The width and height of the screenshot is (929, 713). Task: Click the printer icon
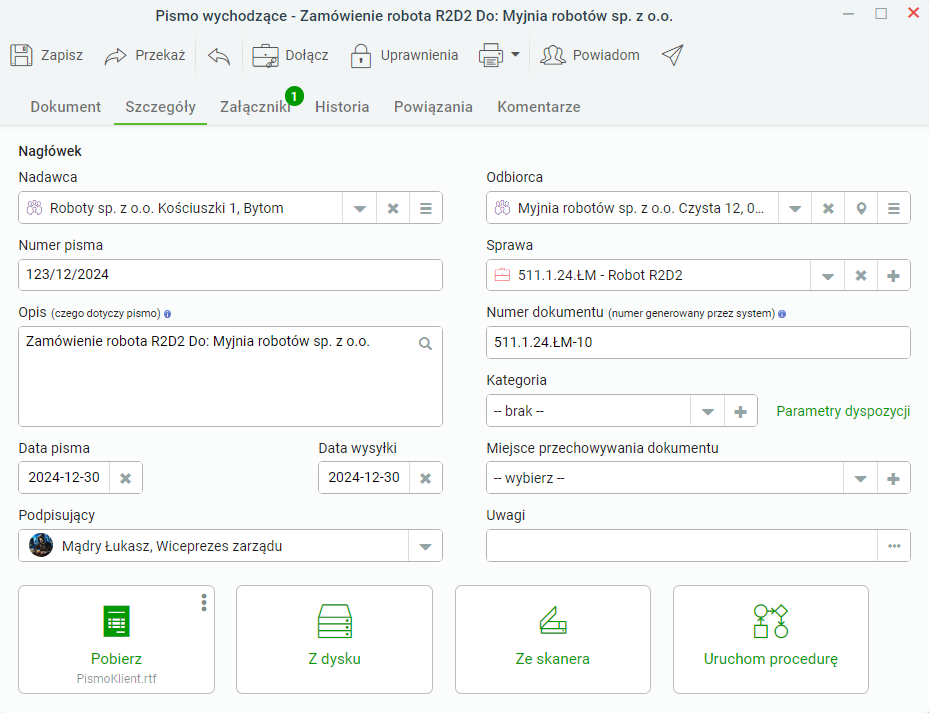point(491,55)
